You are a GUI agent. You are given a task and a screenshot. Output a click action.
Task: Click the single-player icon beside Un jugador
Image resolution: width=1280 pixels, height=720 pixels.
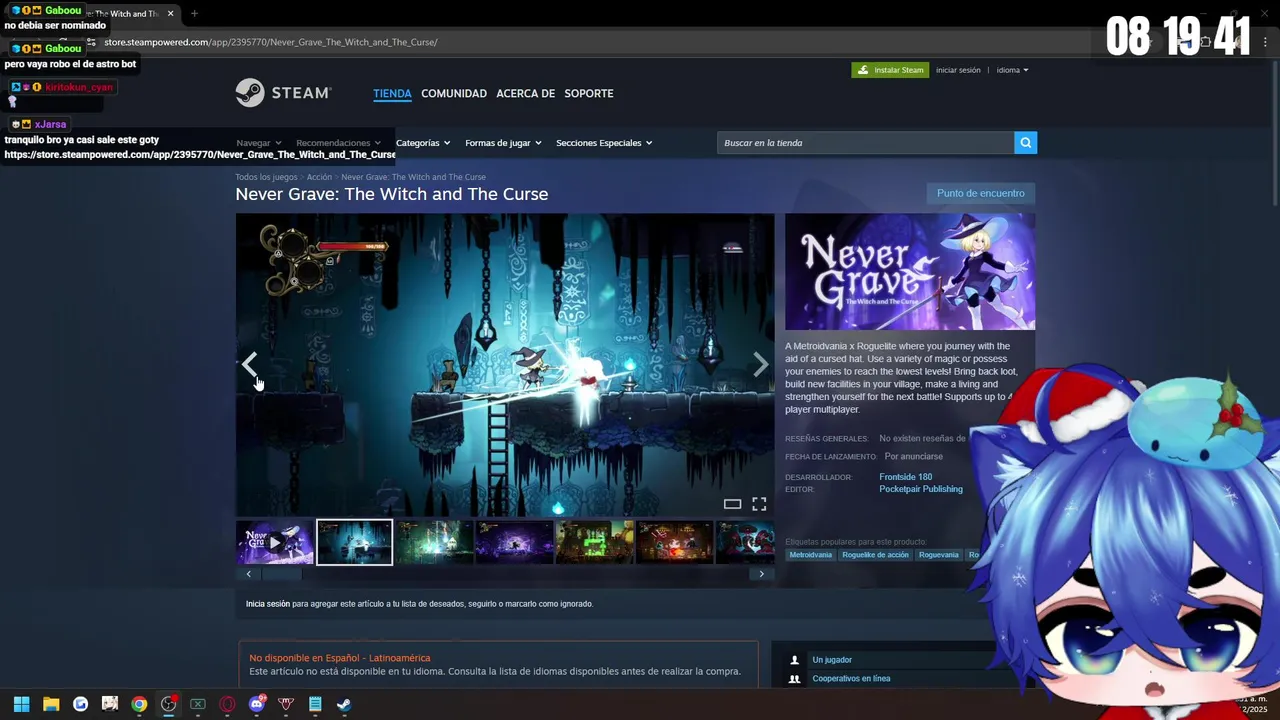[x=794, y=660]
